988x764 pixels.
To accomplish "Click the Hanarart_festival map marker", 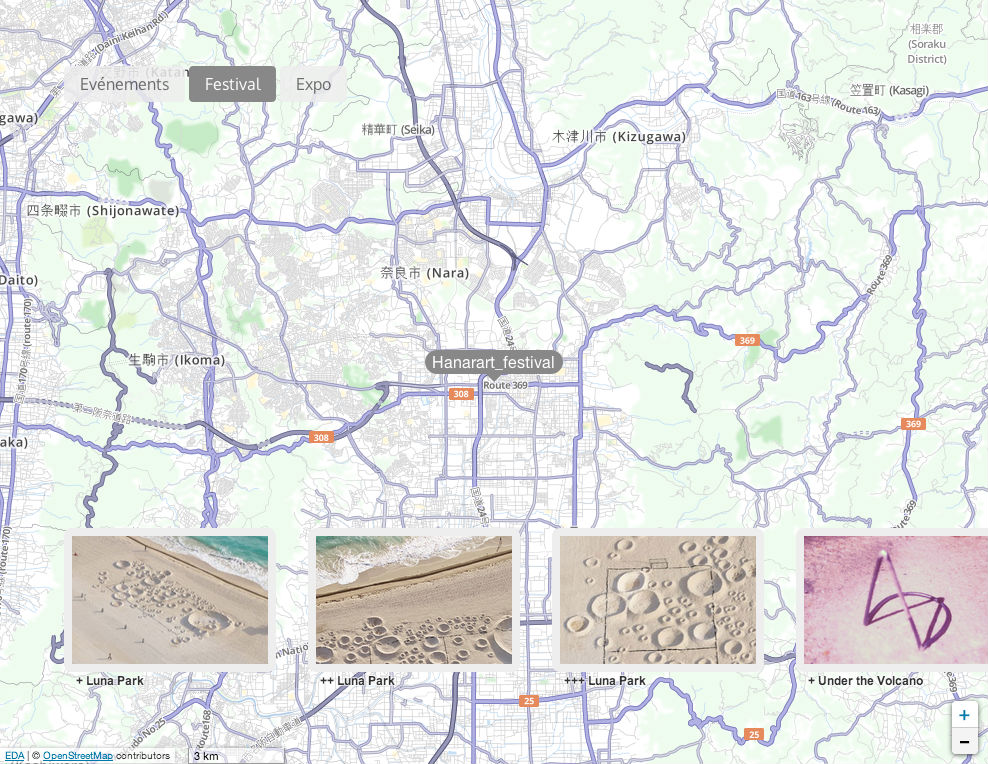I will [x=493, y=363].
